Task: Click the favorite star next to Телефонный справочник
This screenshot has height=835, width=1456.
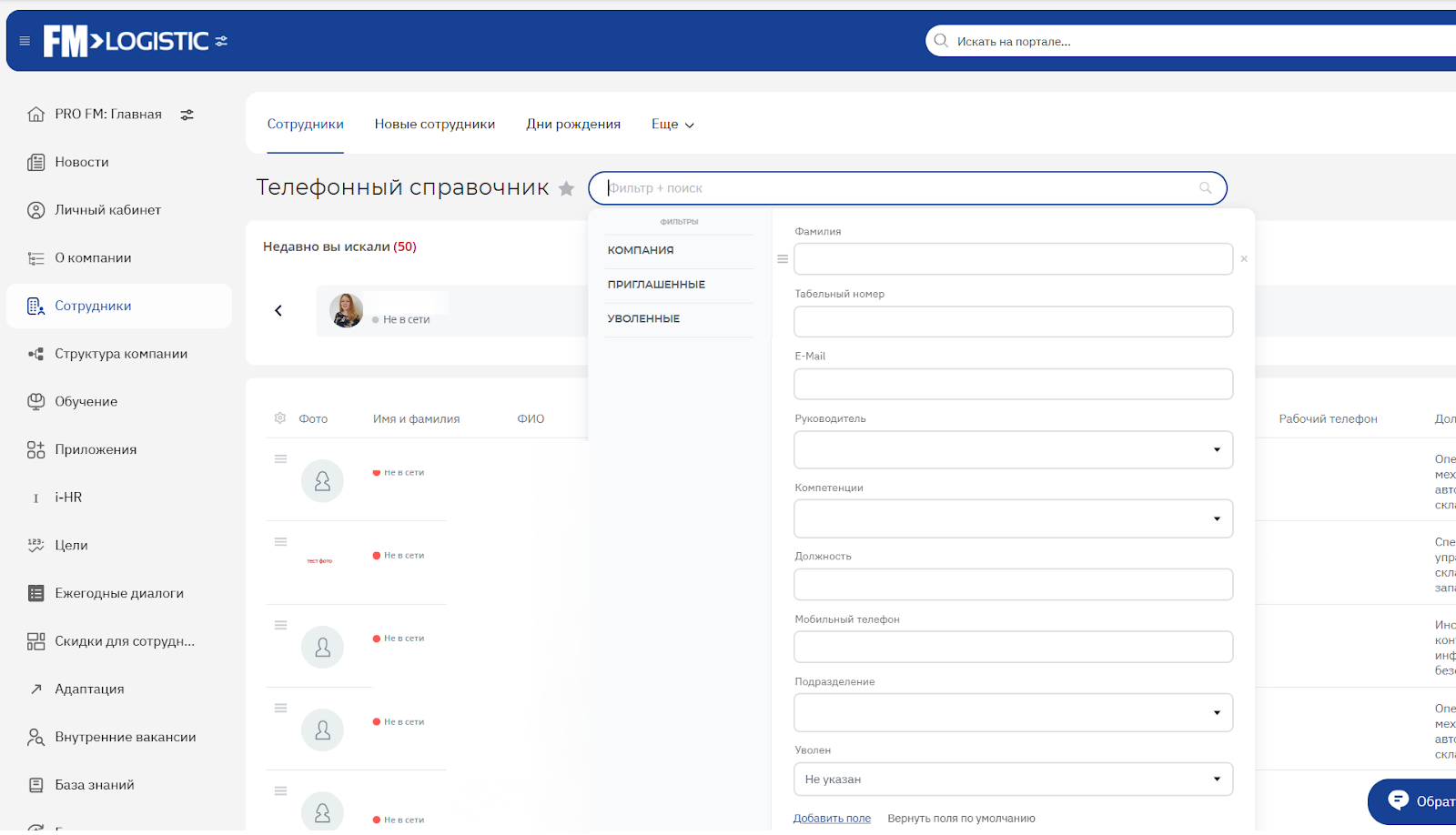Action: point(566,188)
